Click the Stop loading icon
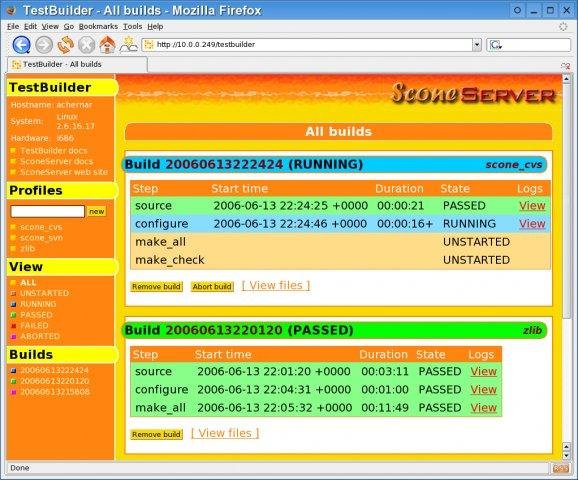The height and width of the screenshot is (480, 578). 86,45
